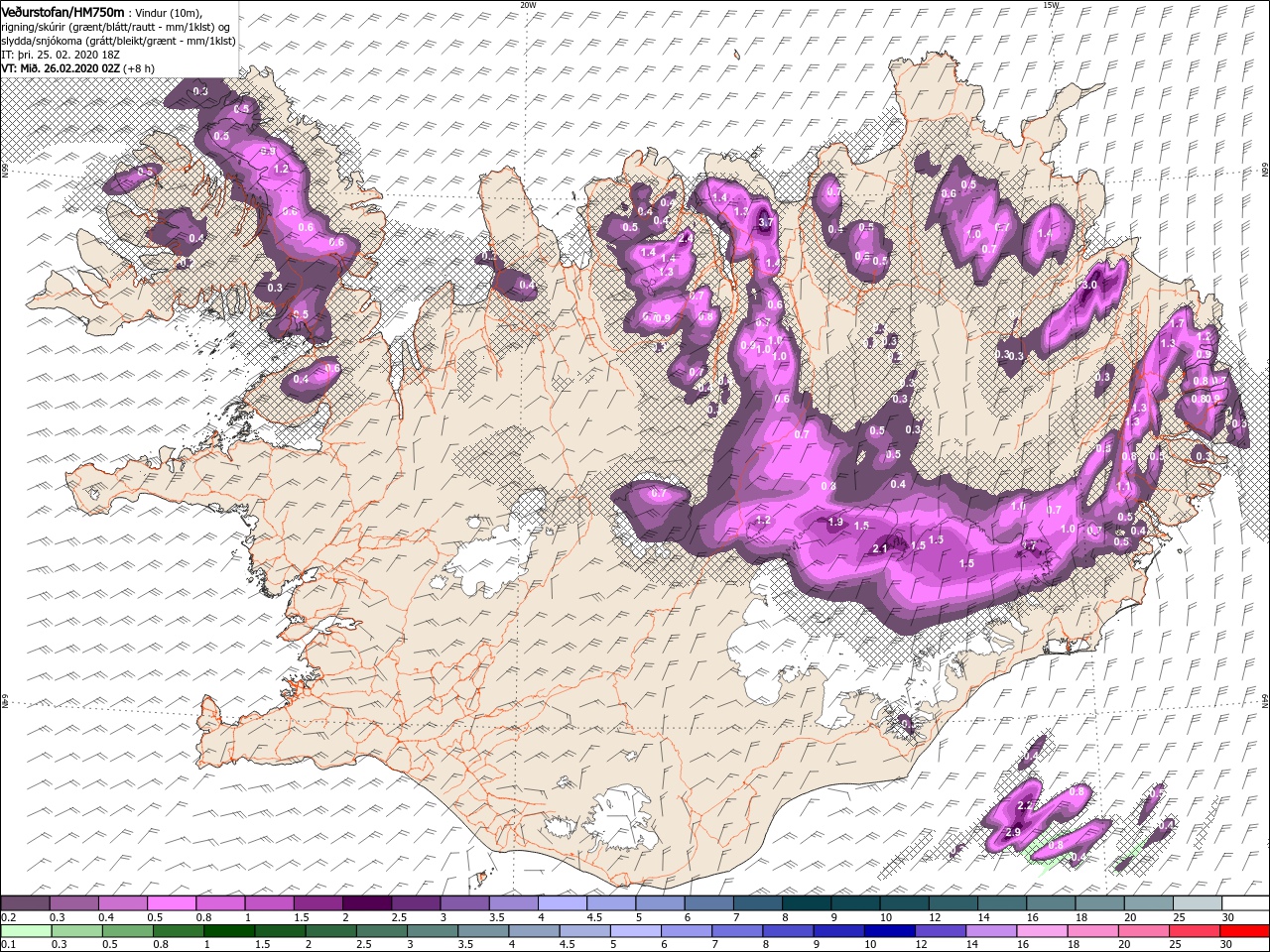Click the 3.7 precipitation value on the map
The height and width of the screenshot is (952, 1270).
coord(764,224)
